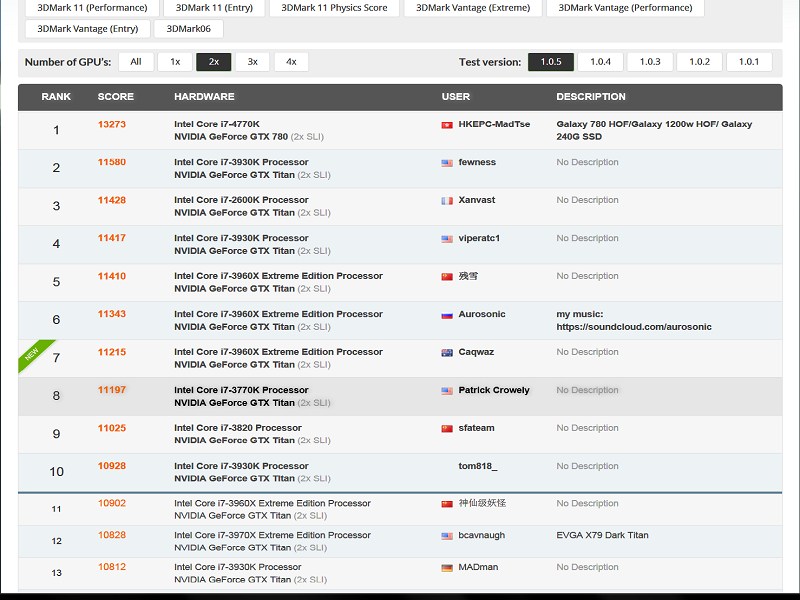
Task: Open user profile fewness
Action: coord(477,162)
